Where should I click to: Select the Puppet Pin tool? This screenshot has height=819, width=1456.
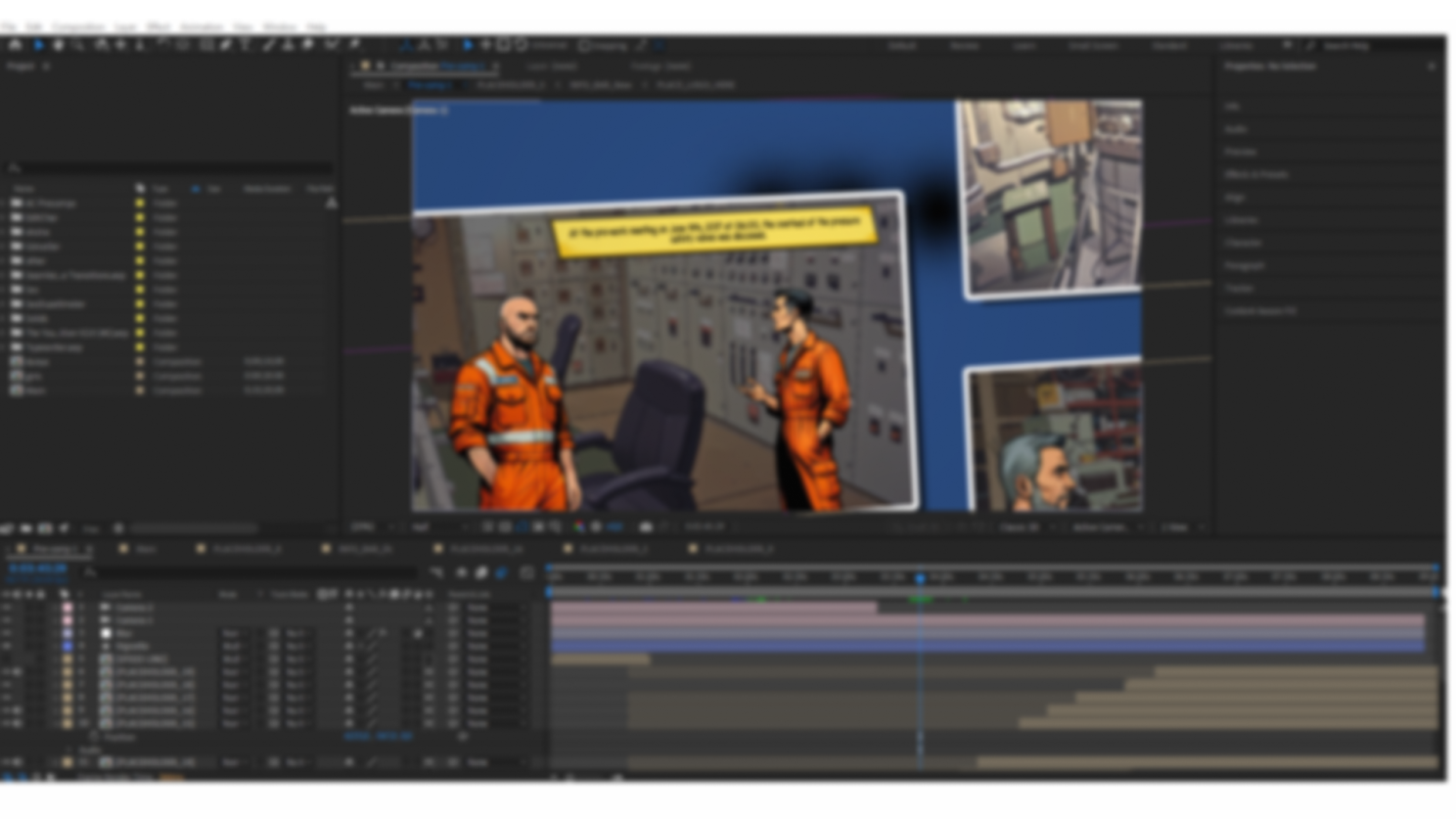click(x=353, y=45)
